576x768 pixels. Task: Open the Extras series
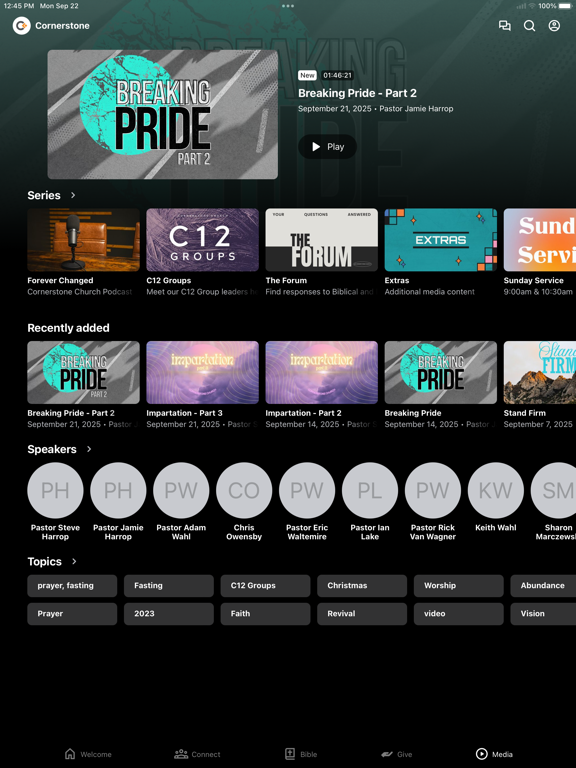[x=440, y=240]
